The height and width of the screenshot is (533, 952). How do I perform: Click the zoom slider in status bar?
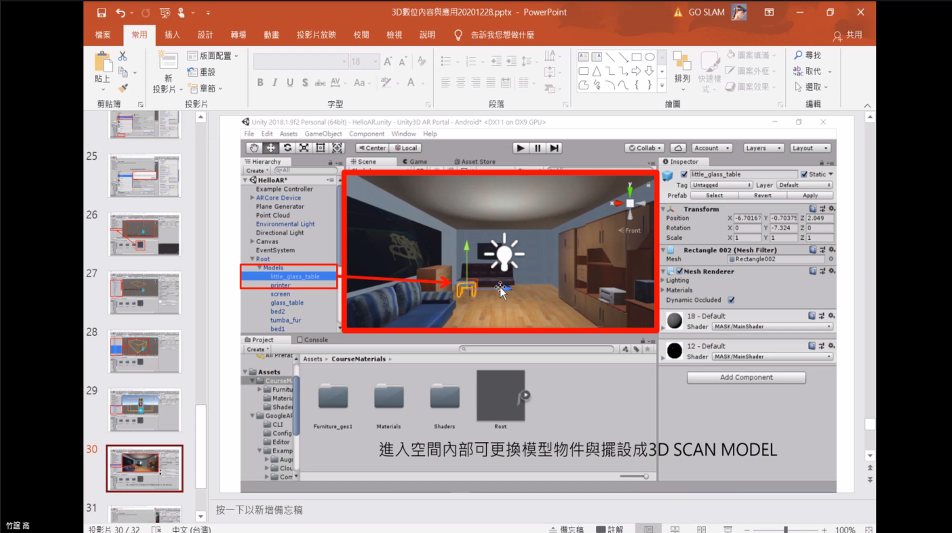pos(786,528)
